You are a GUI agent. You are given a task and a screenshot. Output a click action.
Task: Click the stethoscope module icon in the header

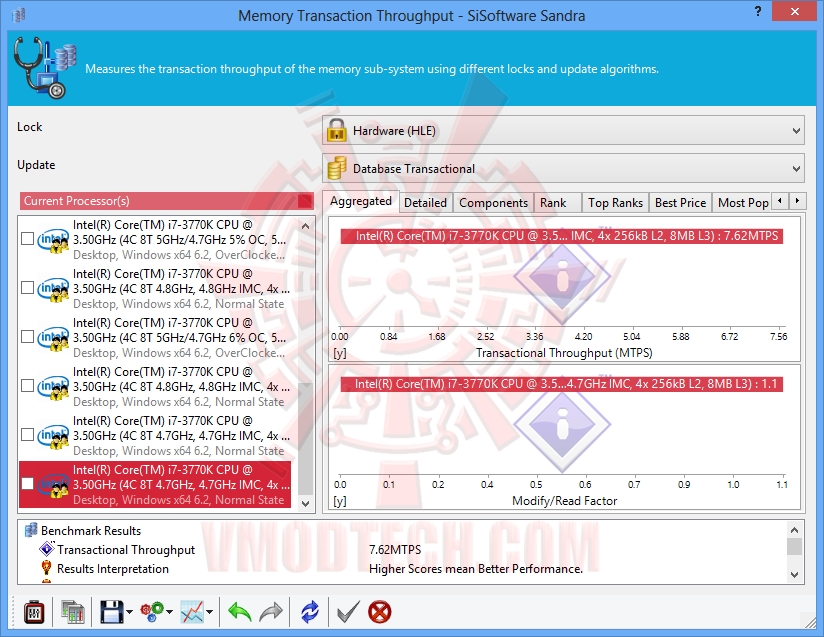point(45,67)
